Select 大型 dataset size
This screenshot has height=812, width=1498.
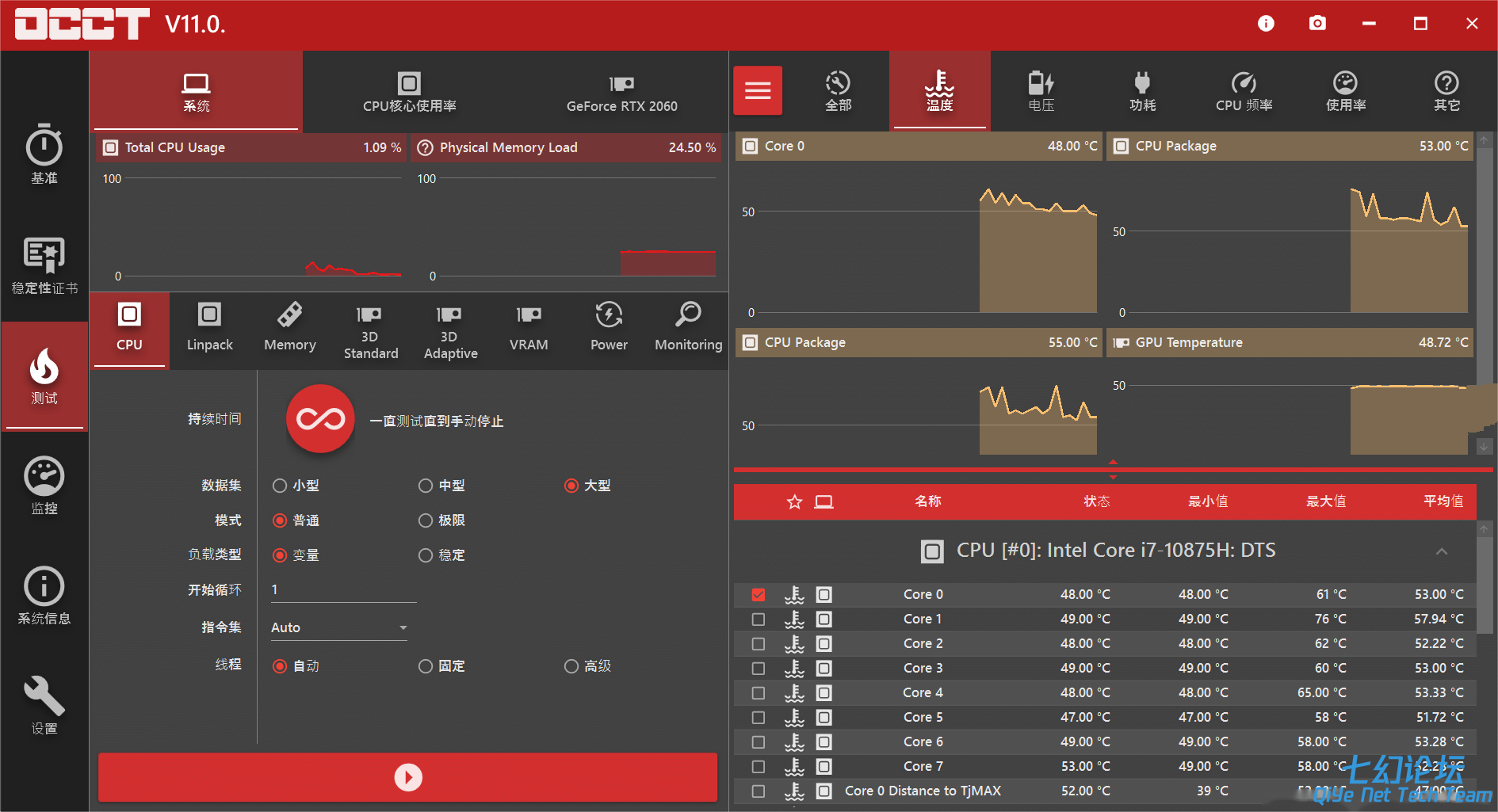point(587,486)
